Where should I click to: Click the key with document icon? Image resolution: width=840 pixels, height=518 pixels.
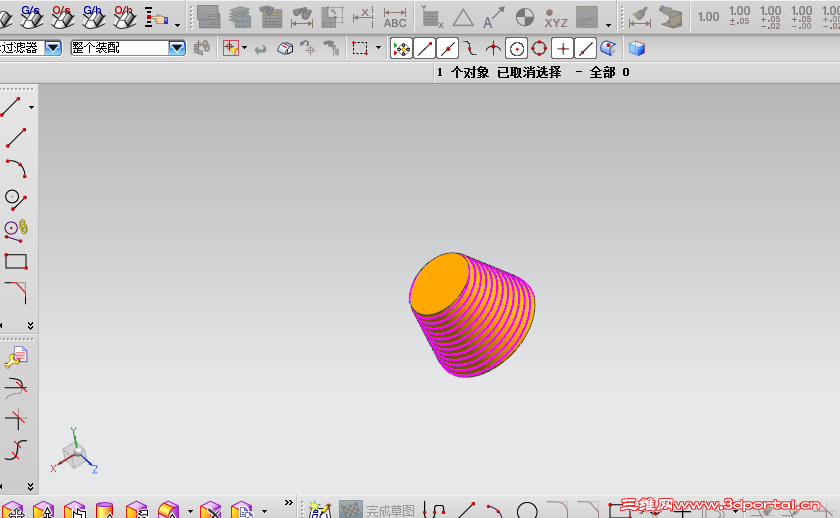[16, 357]
